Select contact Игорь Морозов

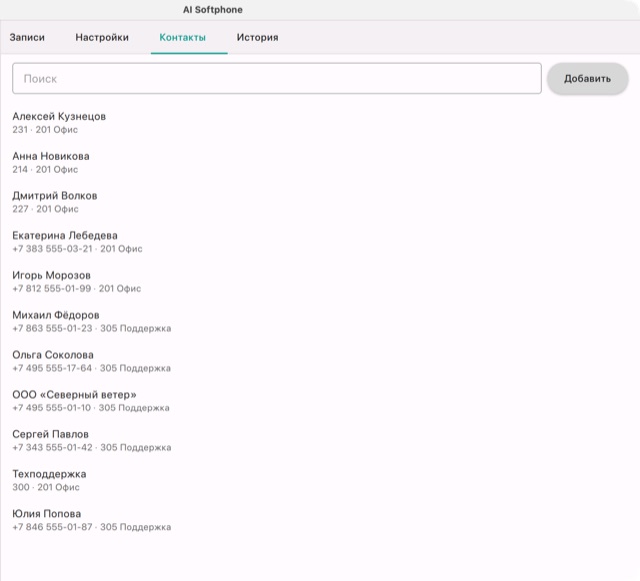click(x=51, y=275)
